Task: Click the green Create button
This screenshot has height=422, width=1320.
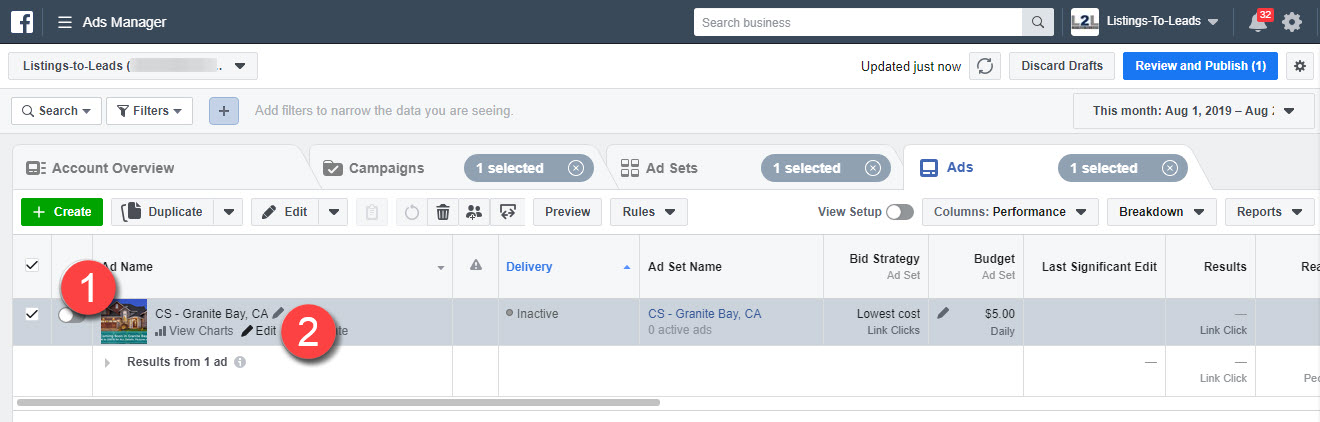Action: point(62,212)
